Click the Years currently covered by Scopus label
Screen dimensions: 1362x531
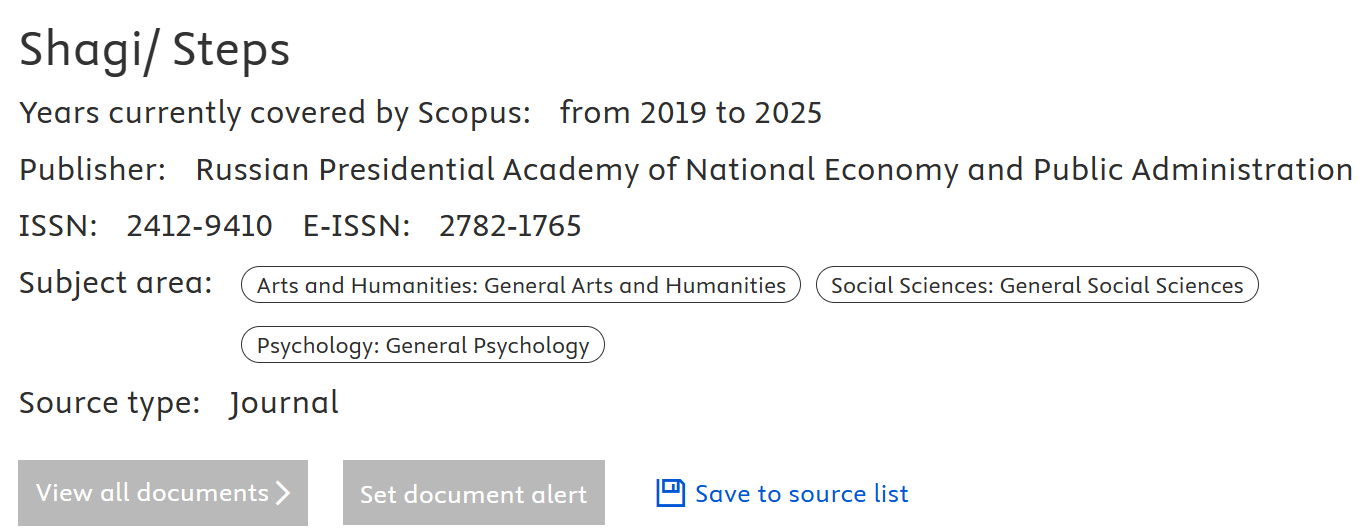click(x=275, y=113)
